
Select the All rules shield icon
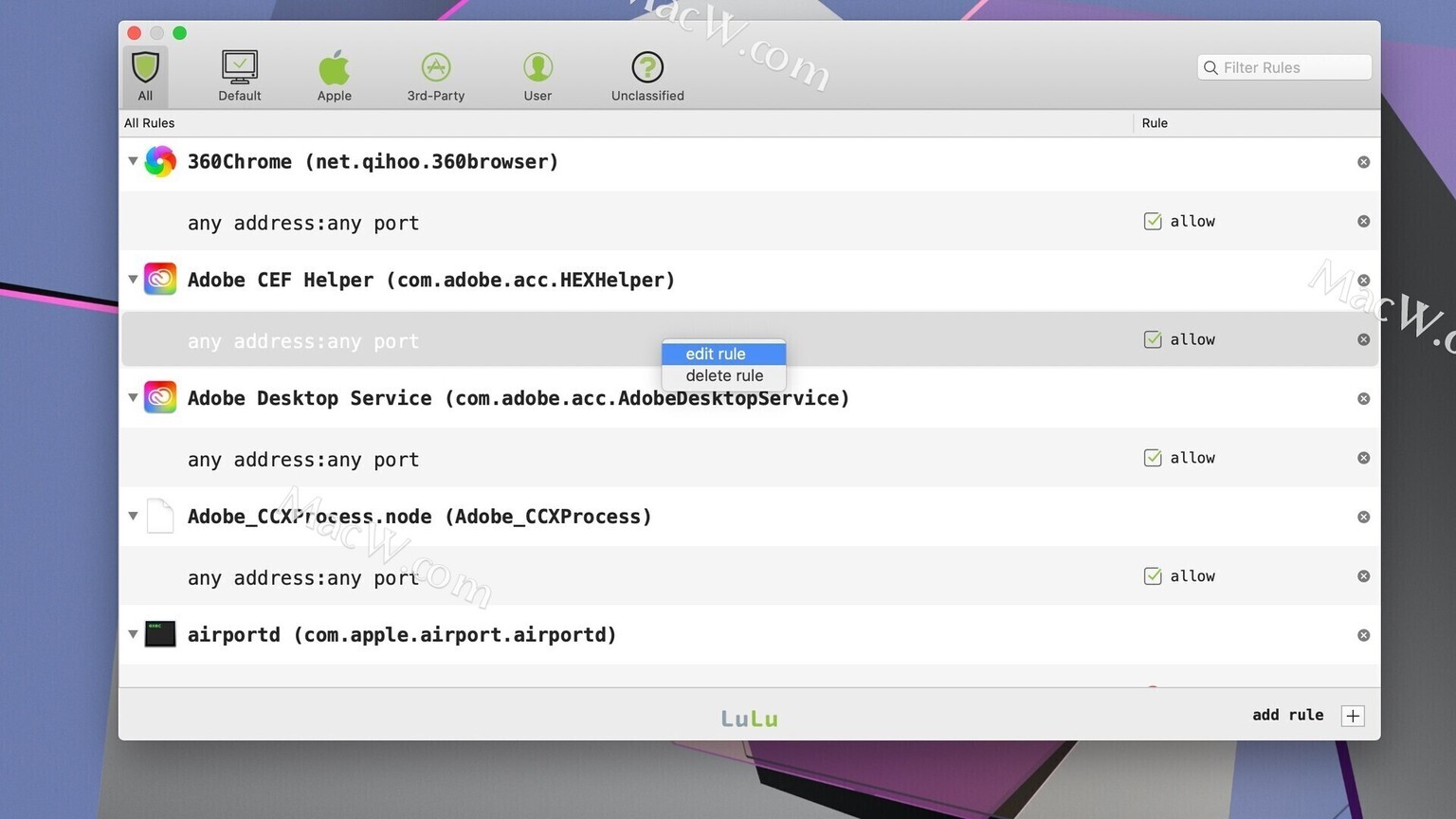145,67
